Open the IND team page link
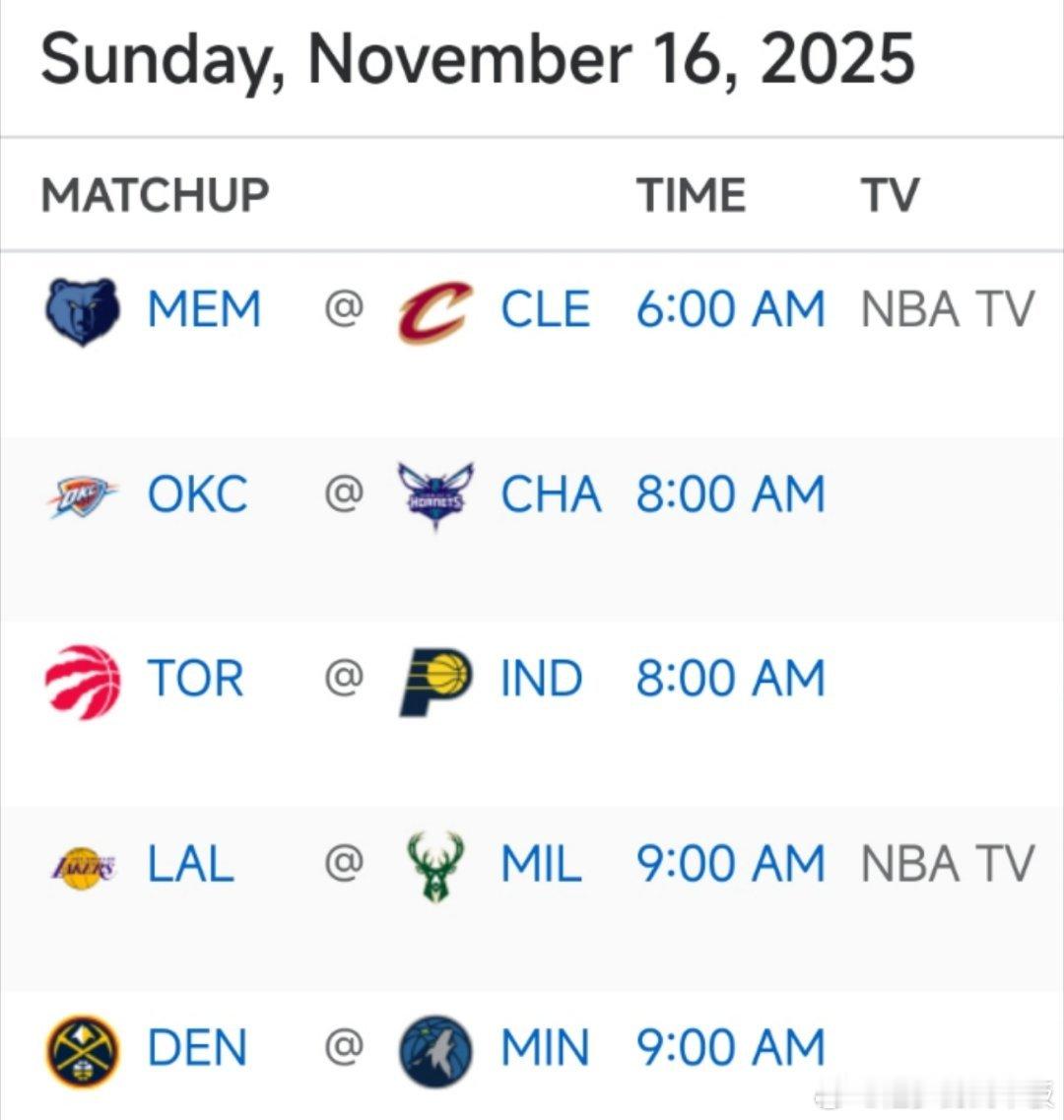The image size is (1064, 1120). [x=541, y=680]
